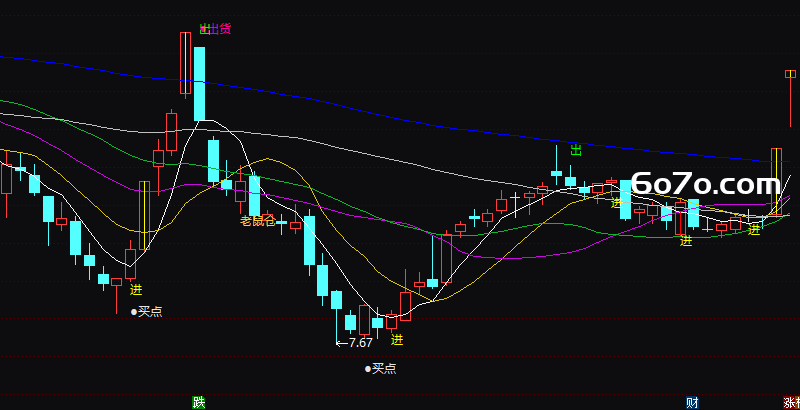This screenshot has width=800, height=410.
Task: Select the orange 老鼠仓 marker label
Action: pyautogui.click(x=258, y=221)
